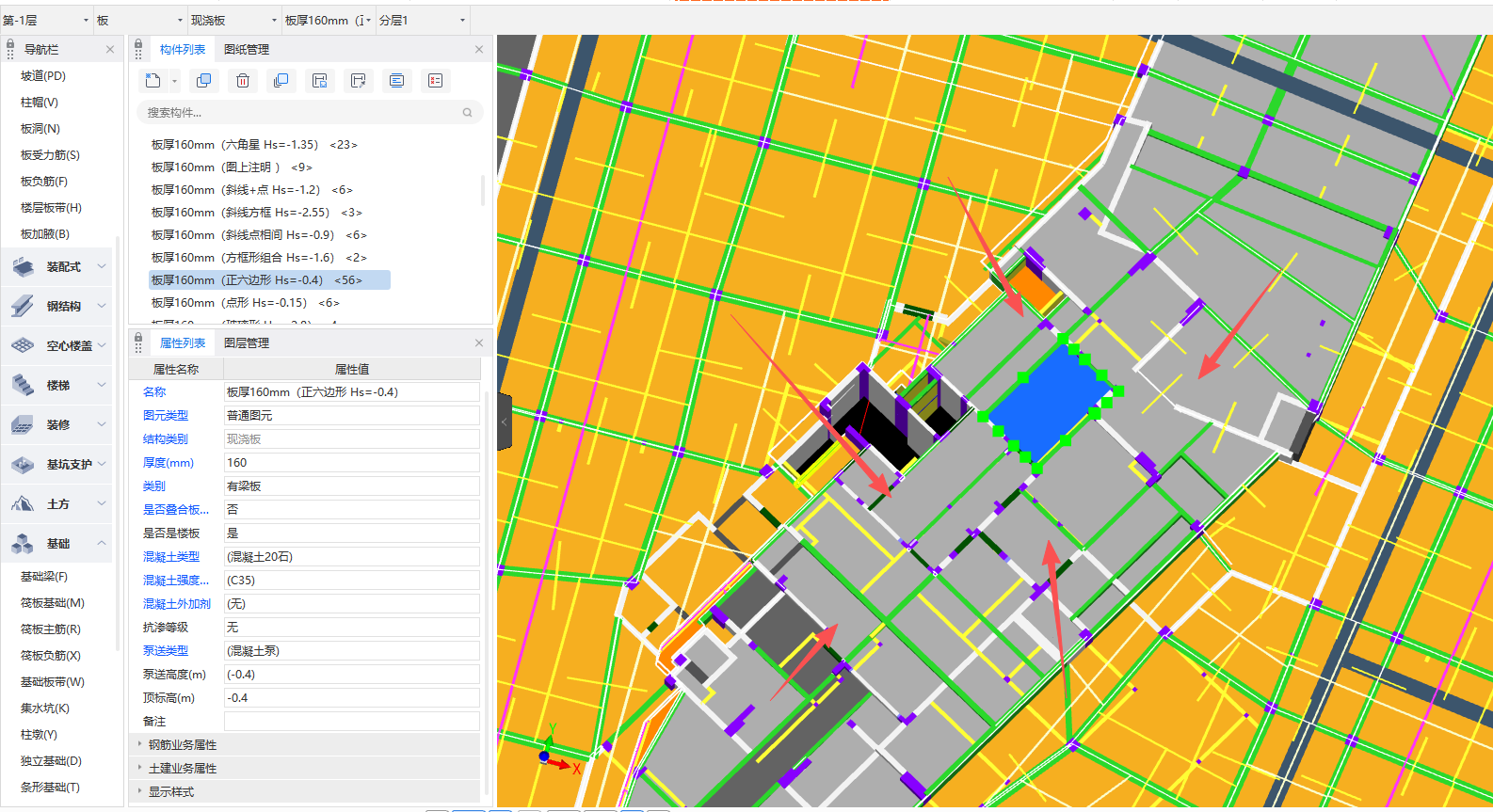
Task: Click the new component icon
Action: (153, 81)
